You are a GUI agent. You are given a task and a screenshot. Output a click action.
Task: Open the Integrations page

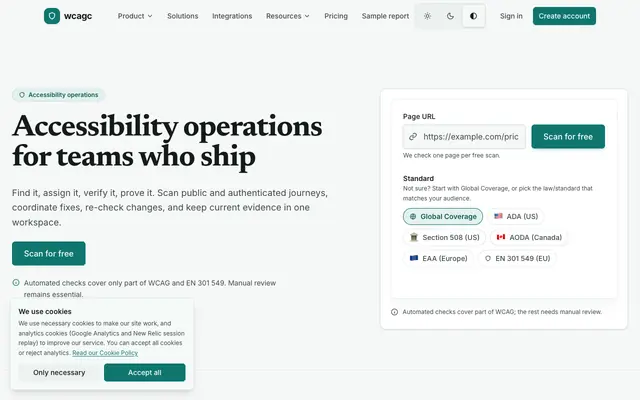[x=232, y=16]
